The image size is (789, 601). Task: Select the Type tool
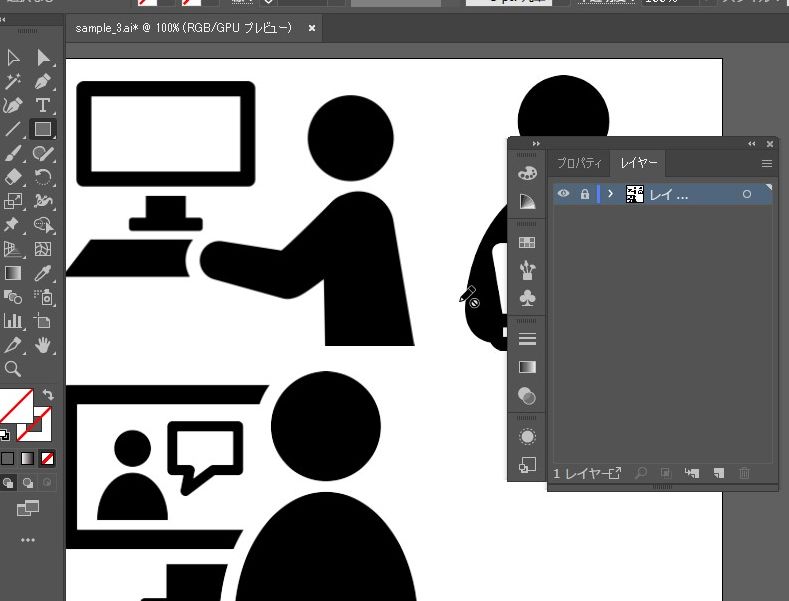pyautogui.click(x=43, y=105)
